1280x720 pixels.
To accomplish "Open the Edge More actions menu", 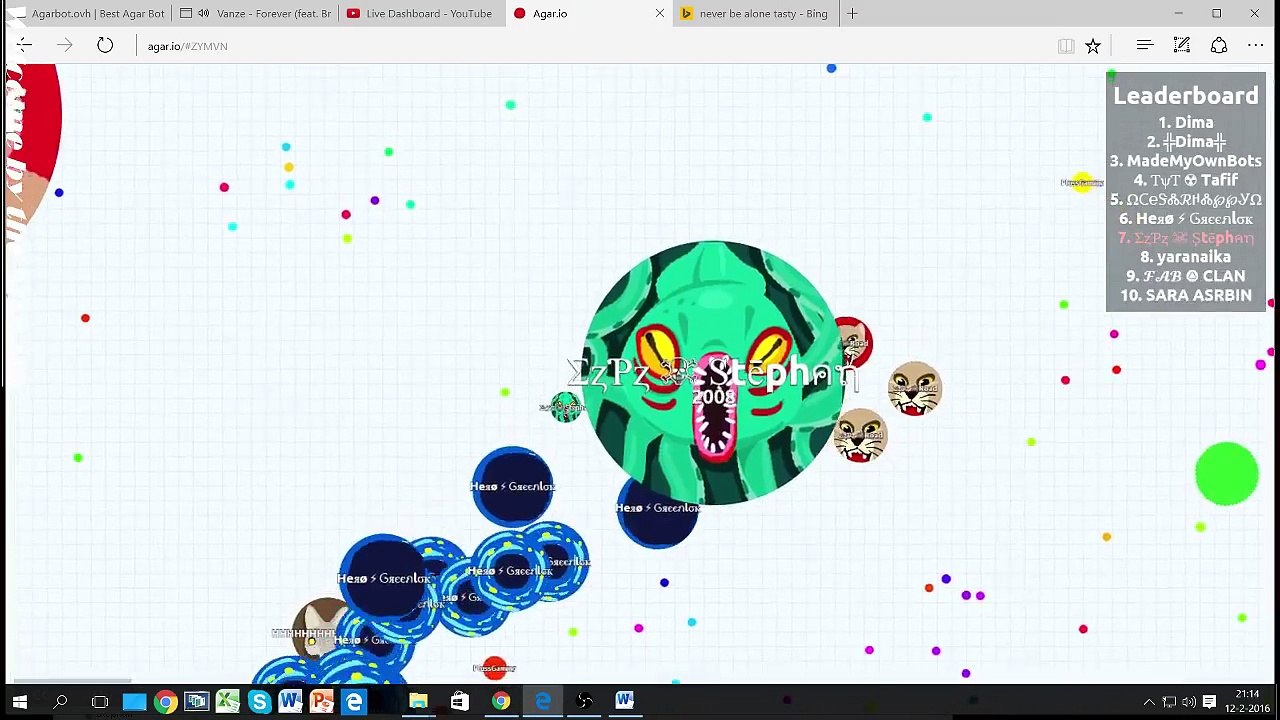I will 1256,46.
